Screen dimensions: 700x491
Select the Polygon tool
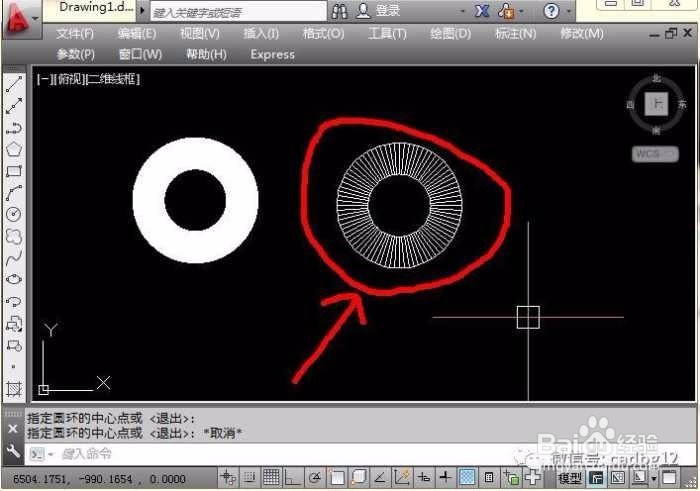click(14, 150)
